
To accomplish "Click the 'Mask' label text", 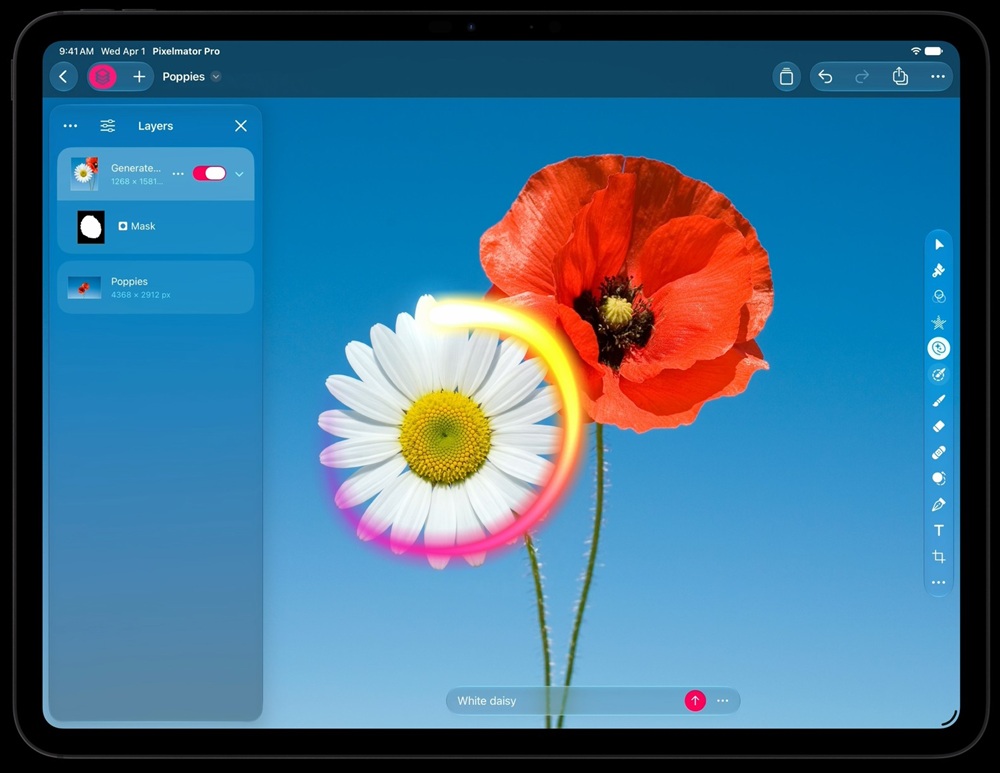I will click(143, 226).
